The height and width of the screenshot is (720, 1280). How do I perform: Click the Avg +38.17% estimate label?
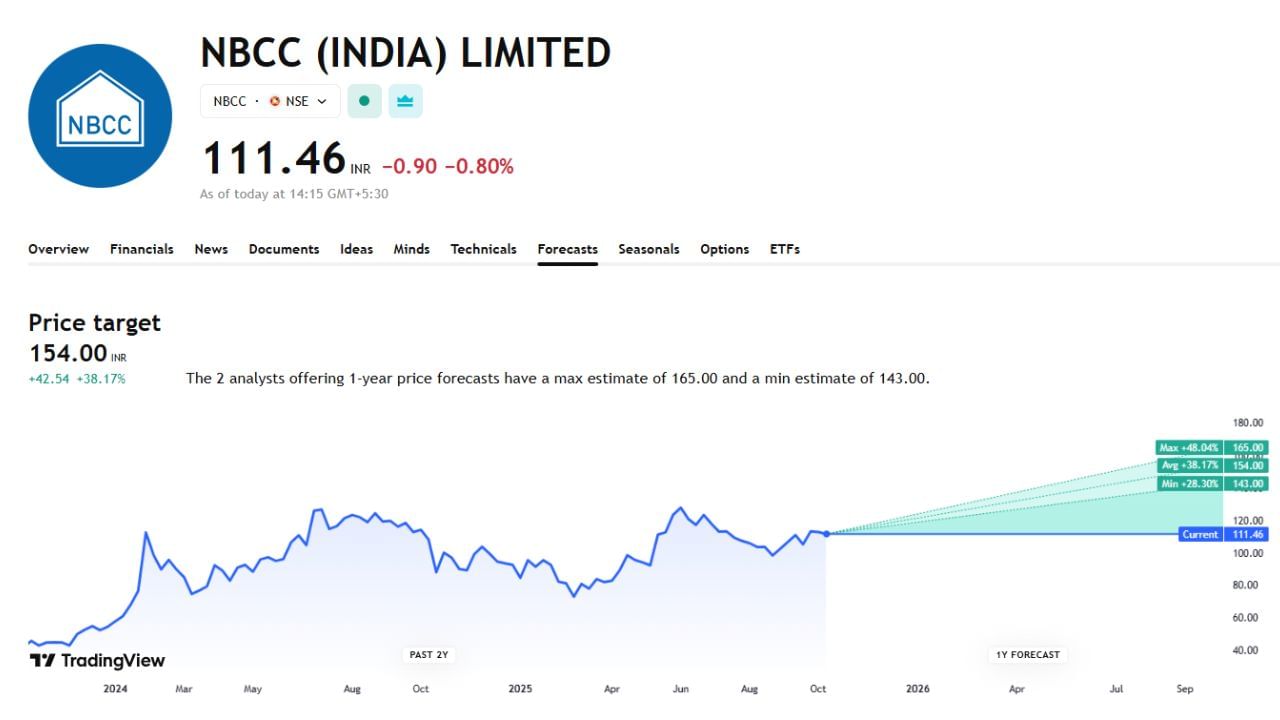click(1190, 464)
